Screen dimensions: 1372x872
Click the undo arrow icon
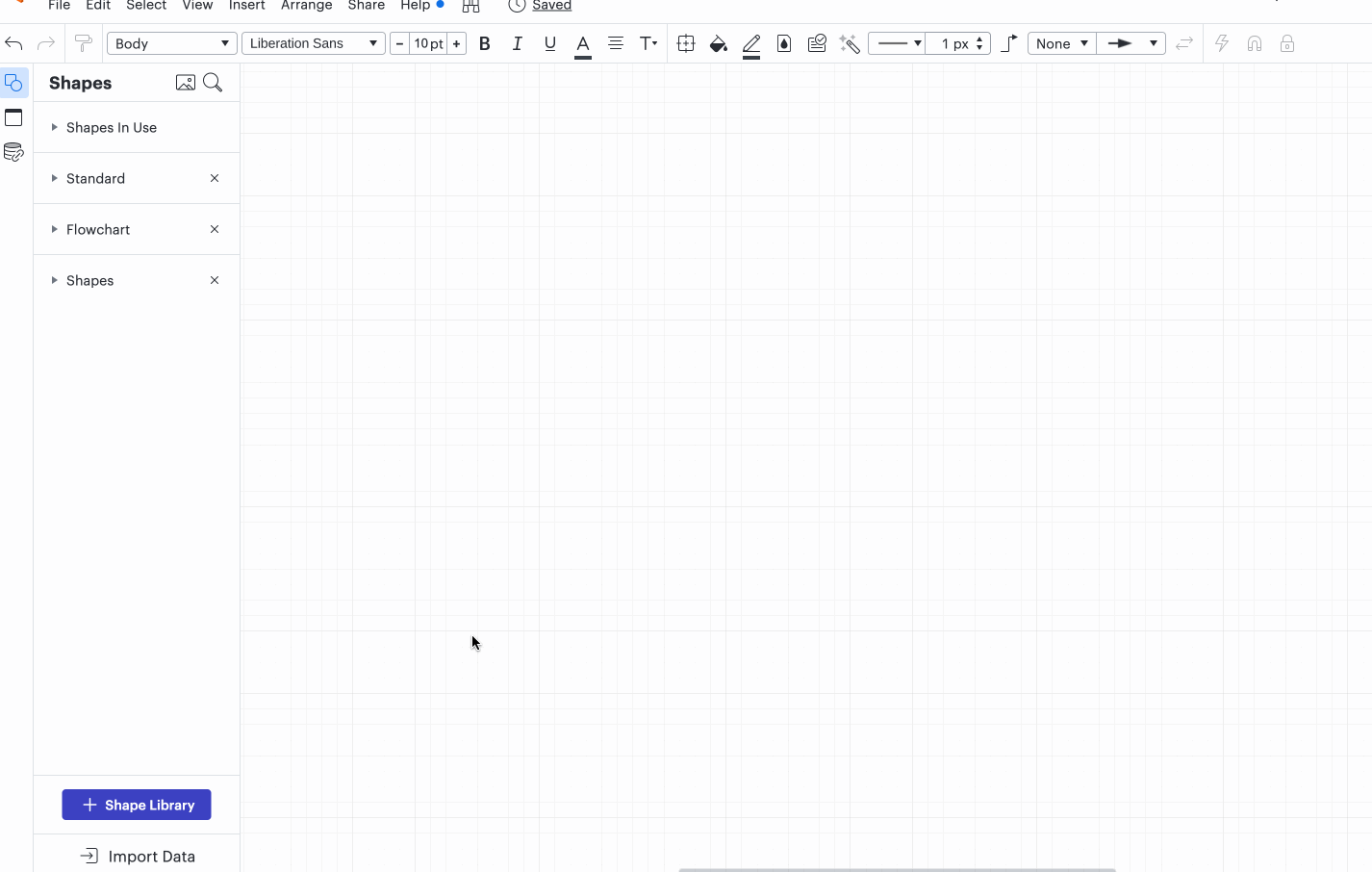click(13, 43)
